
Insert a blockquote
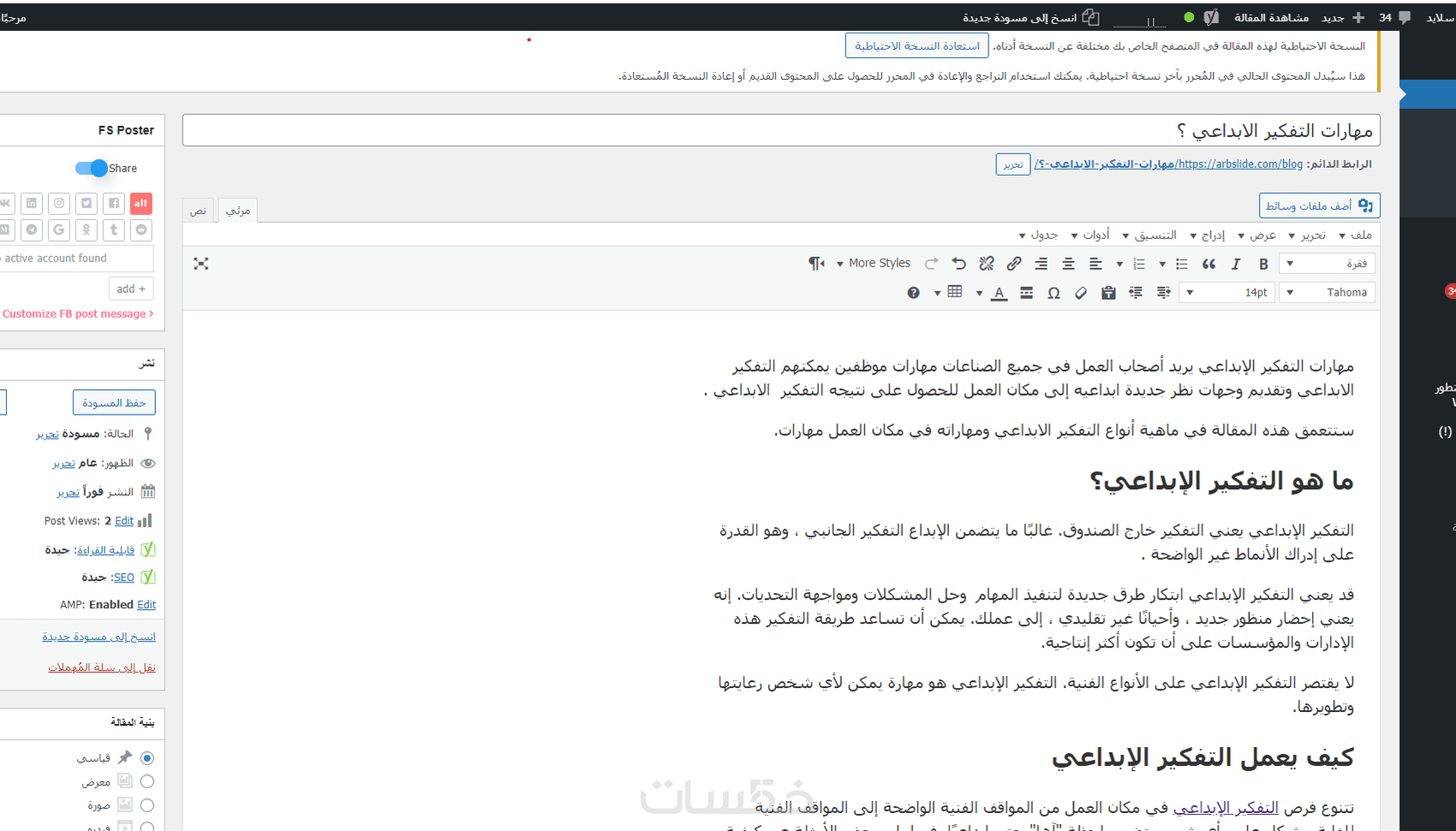click(1208, 264)
